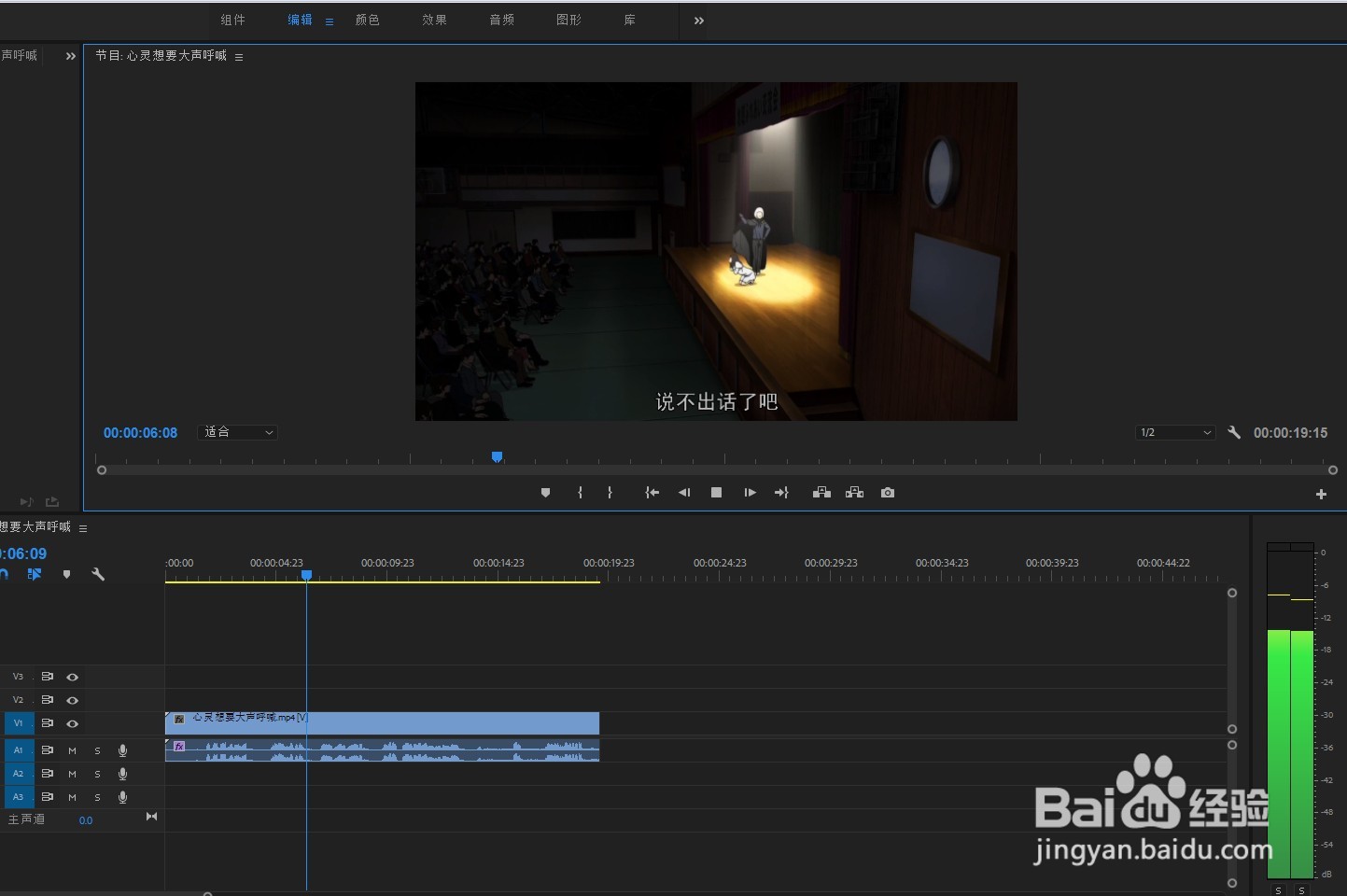Add a marker in the Program monitor
Screen dimensions: 1347x896
pos(545,493)
